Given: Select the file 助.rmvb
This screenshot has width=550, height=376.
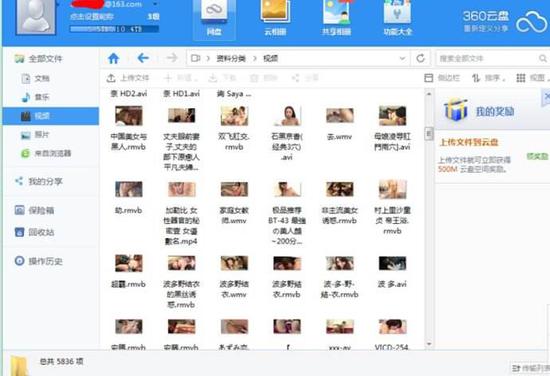Looking at the screenshot, I should click(129, 197).
